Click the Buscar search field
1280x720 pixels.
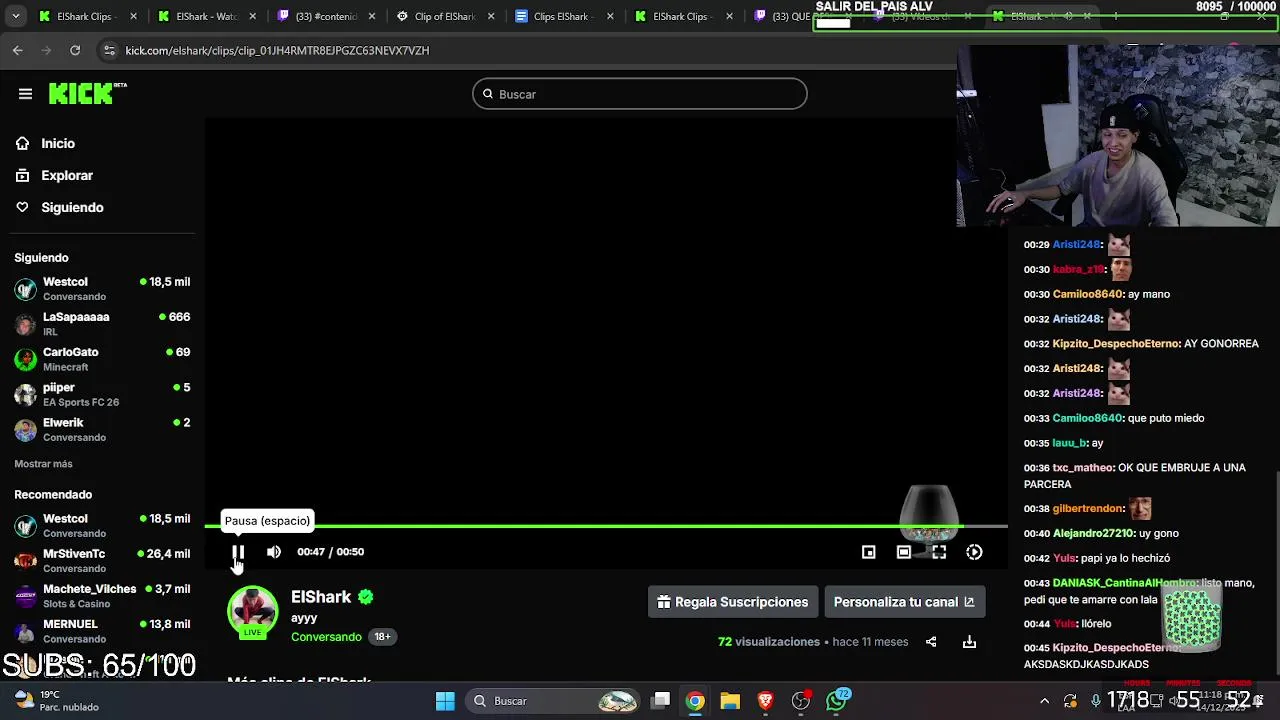click(640, 94)
